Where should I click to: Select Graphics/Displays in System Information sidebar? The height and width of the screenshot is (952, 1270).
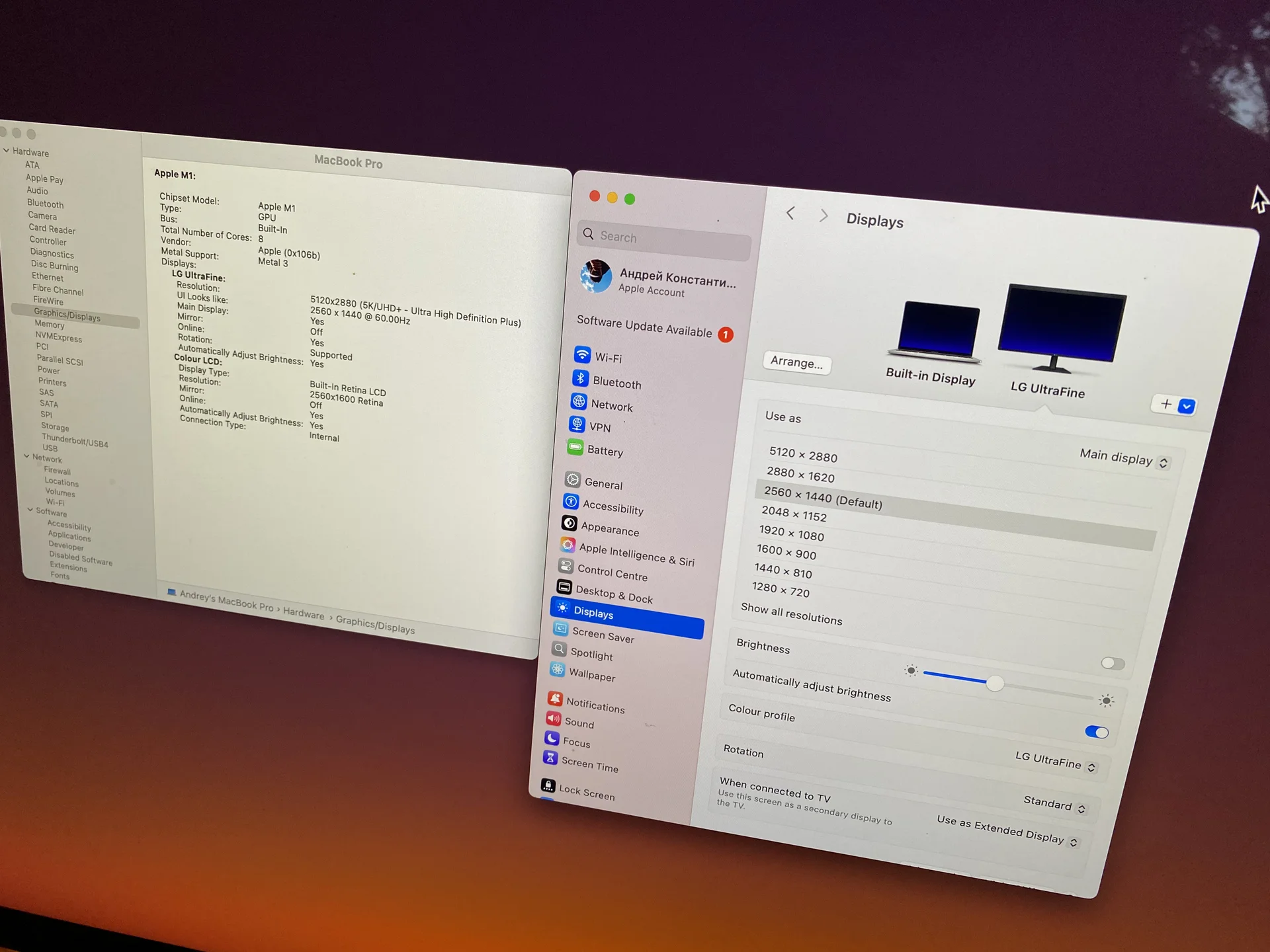(x=75, y=315)
